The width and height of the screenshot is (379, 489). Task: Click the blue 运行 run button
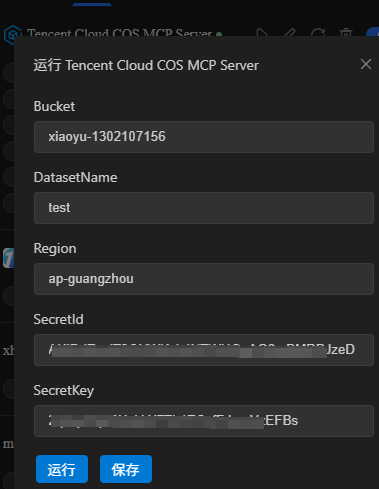pyautogui.click(x=62, y=469)
